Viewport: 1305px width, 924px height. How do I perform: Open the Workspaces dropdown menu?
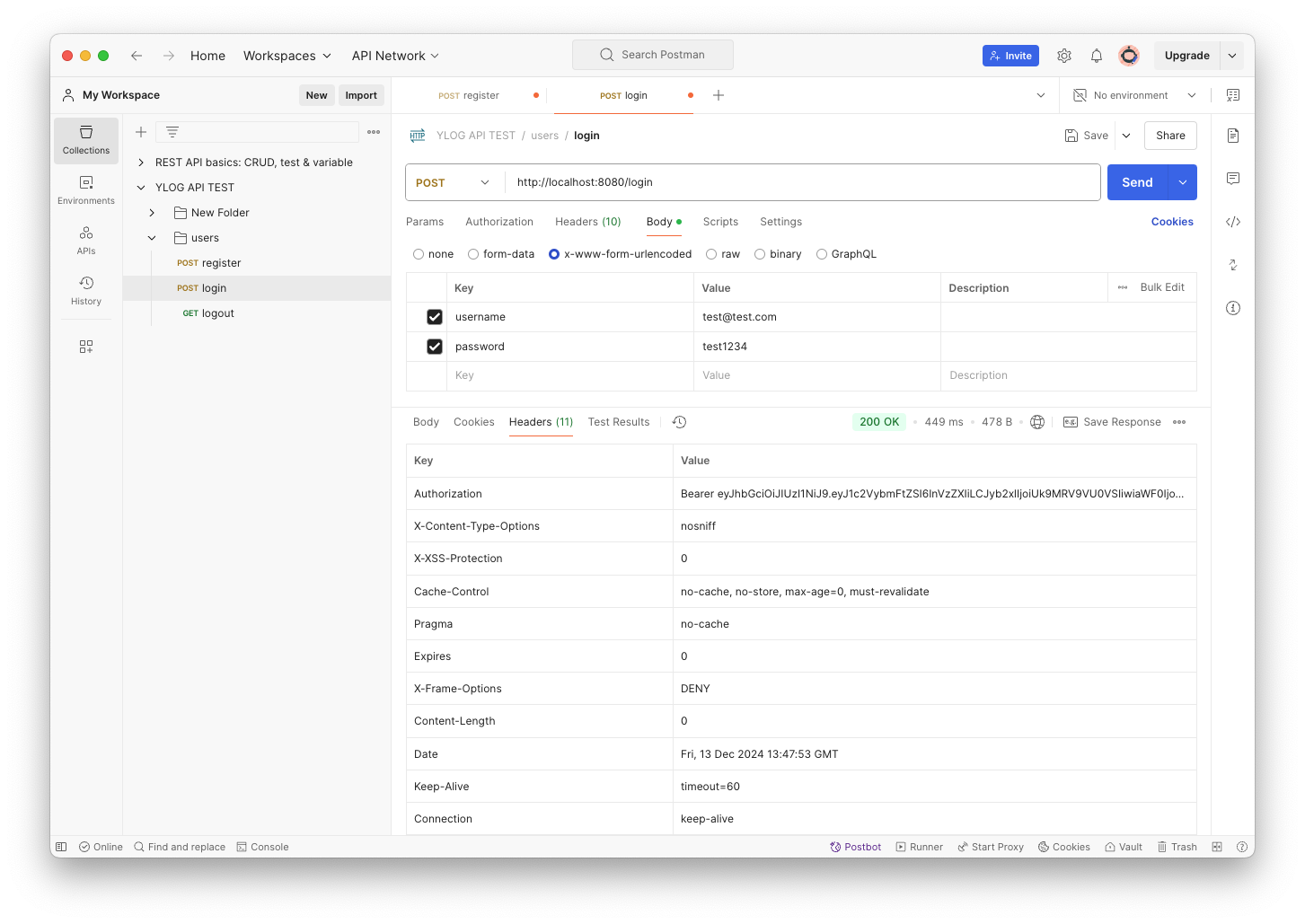click(x=287, y=56)
